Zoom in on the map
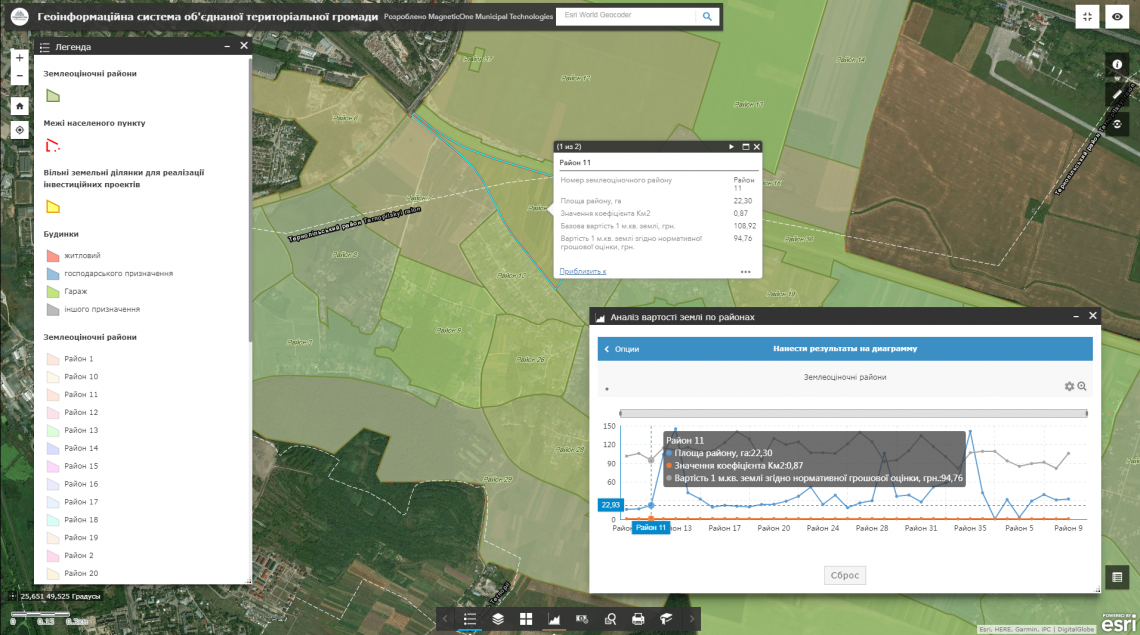This screenshot has height=635, width=1140. tap(20, 57)
